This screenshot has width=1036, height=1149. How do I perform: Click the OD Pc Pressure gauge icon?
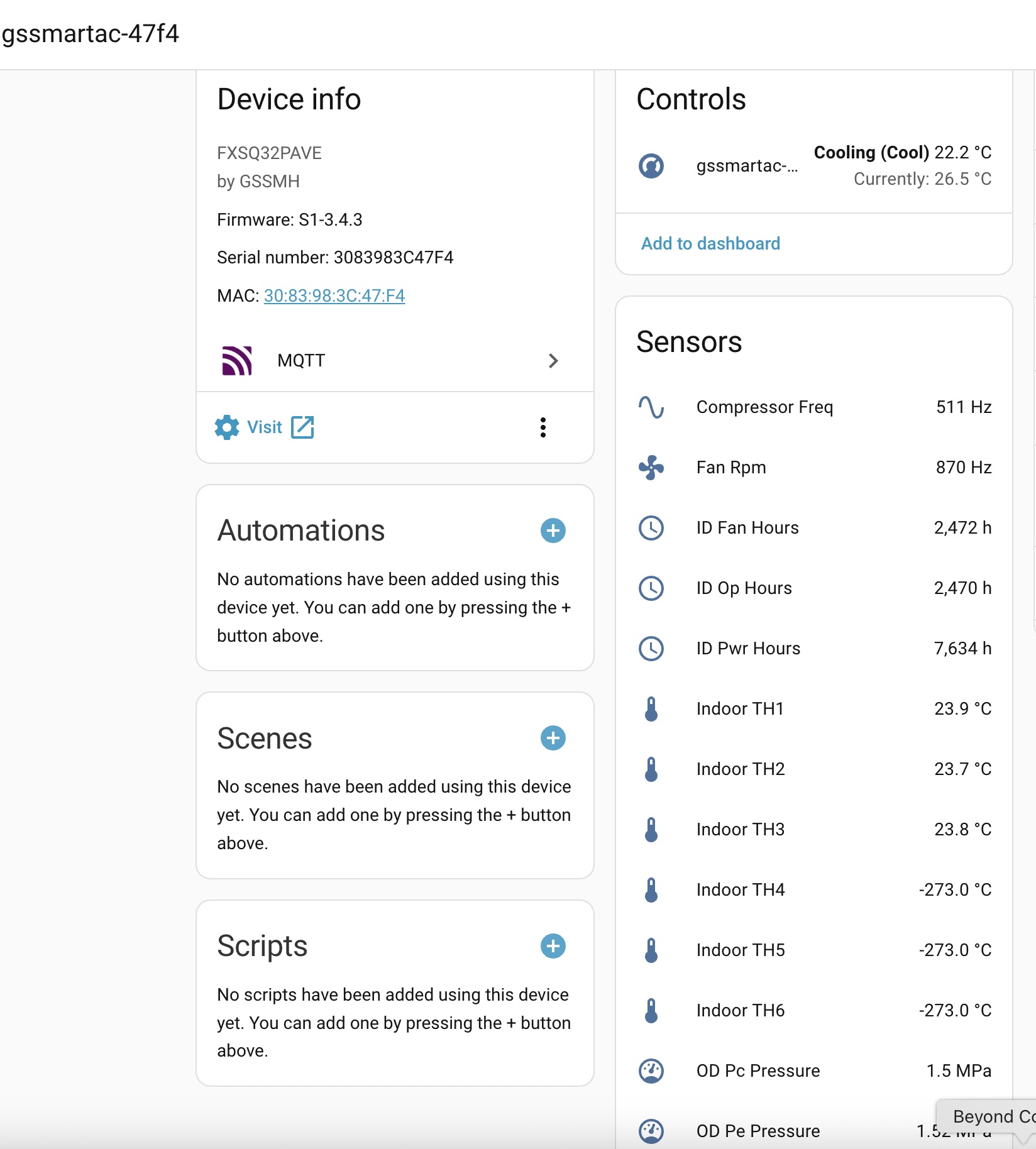(651, 1071)
